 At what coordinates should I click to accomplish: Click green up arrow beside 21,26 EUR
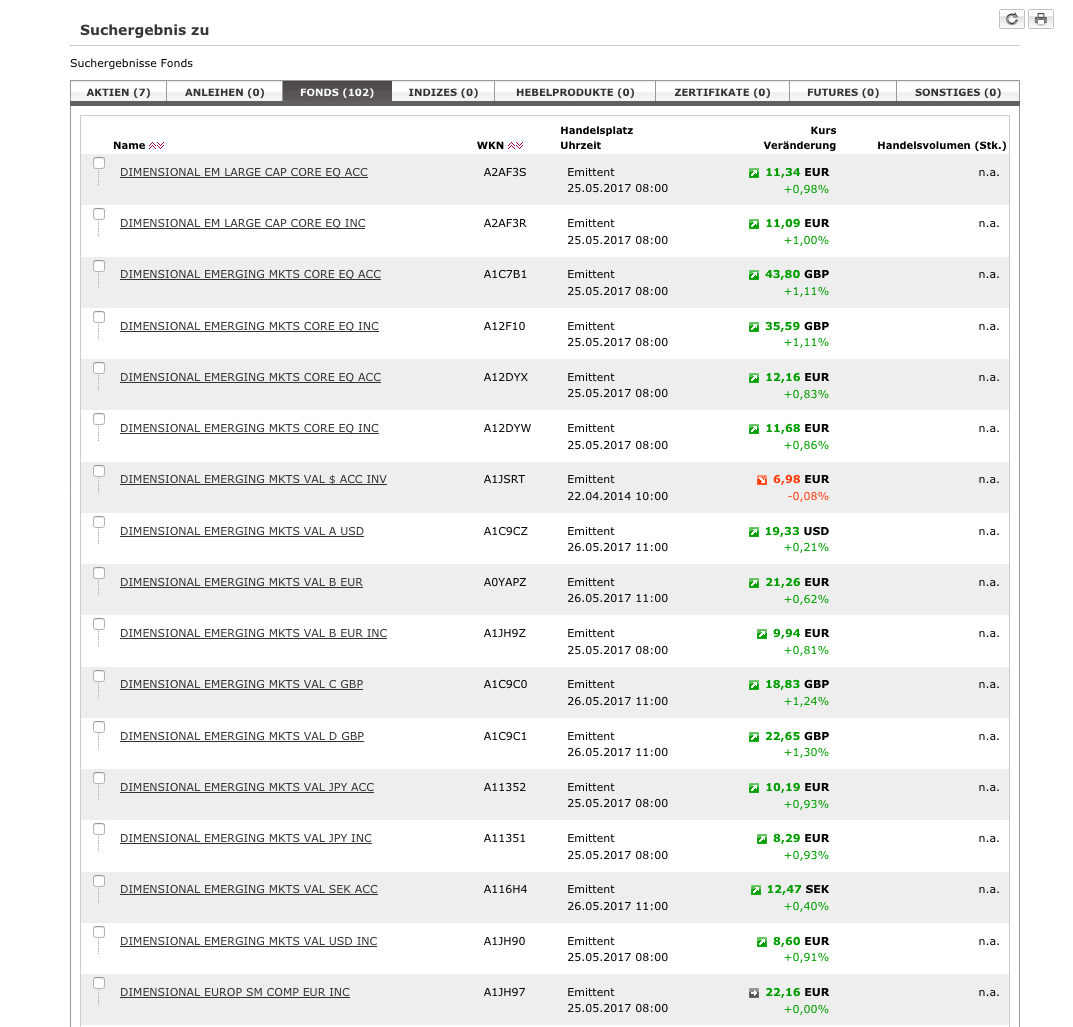(x=753, y=583)
